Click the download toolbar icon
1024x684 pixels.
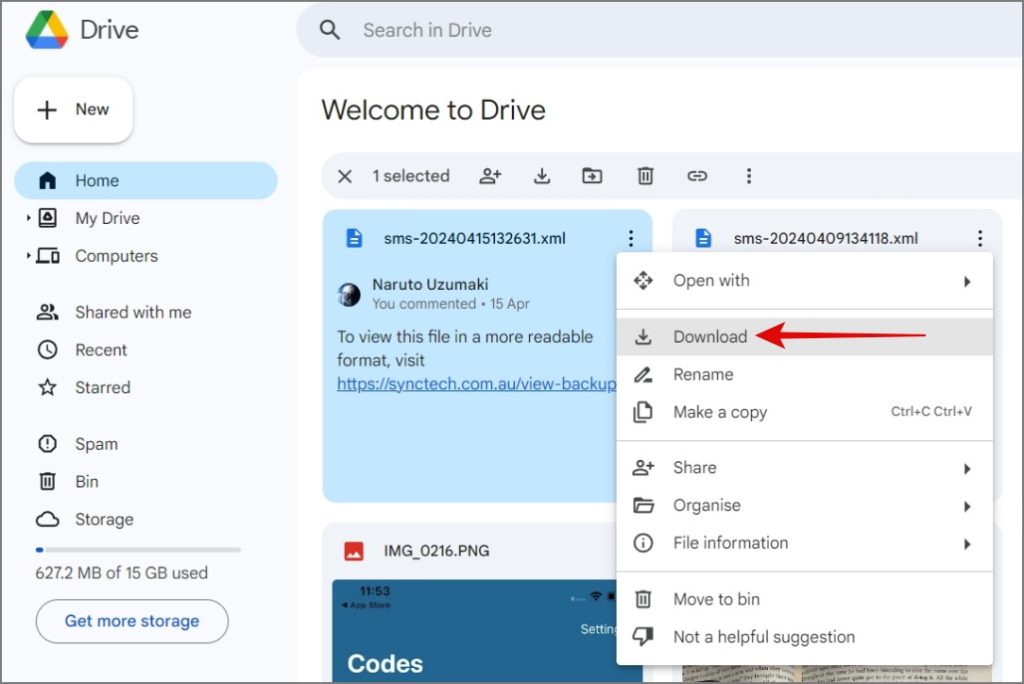541,176
